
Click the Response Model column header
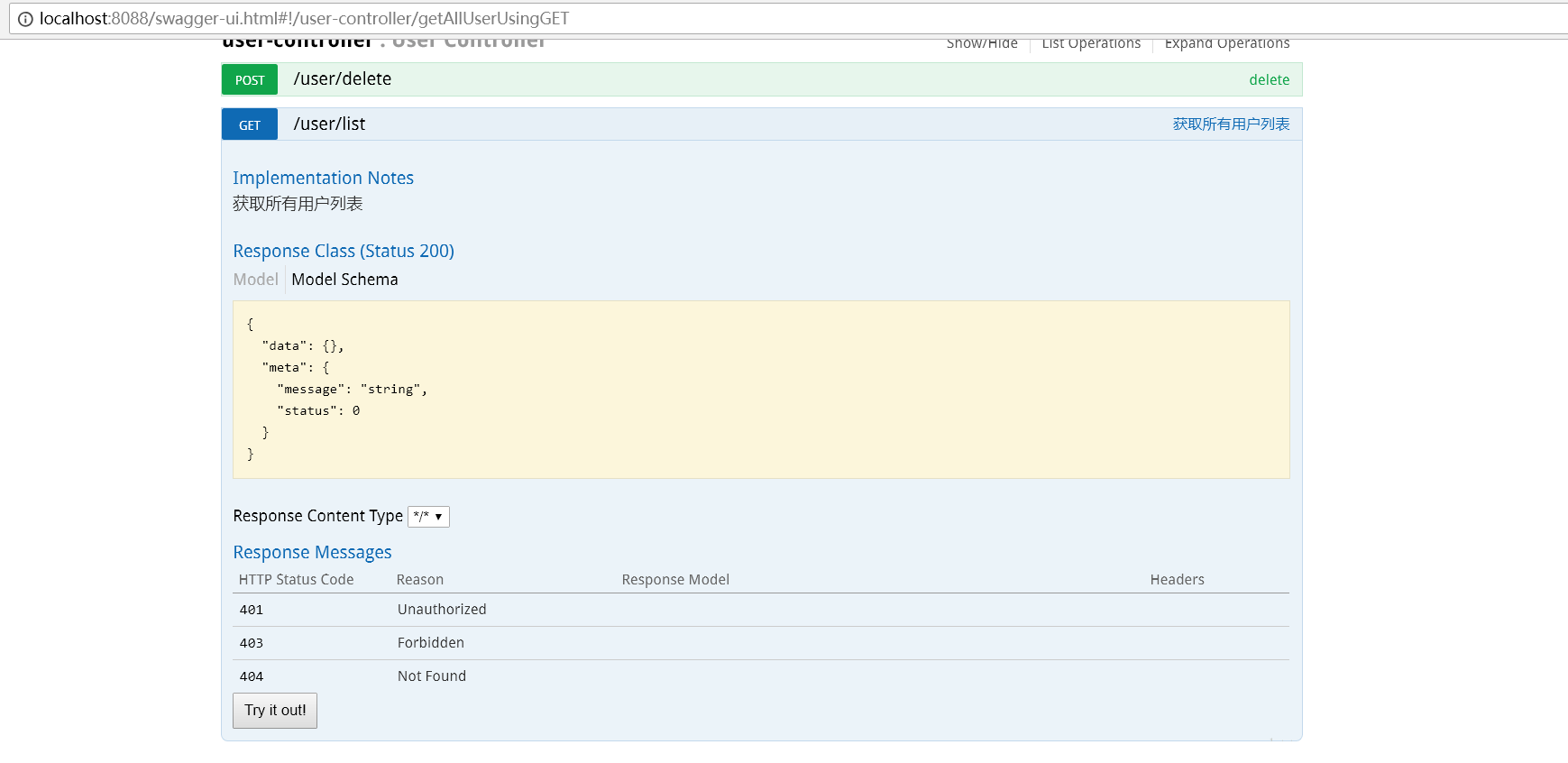click(675, 580)
